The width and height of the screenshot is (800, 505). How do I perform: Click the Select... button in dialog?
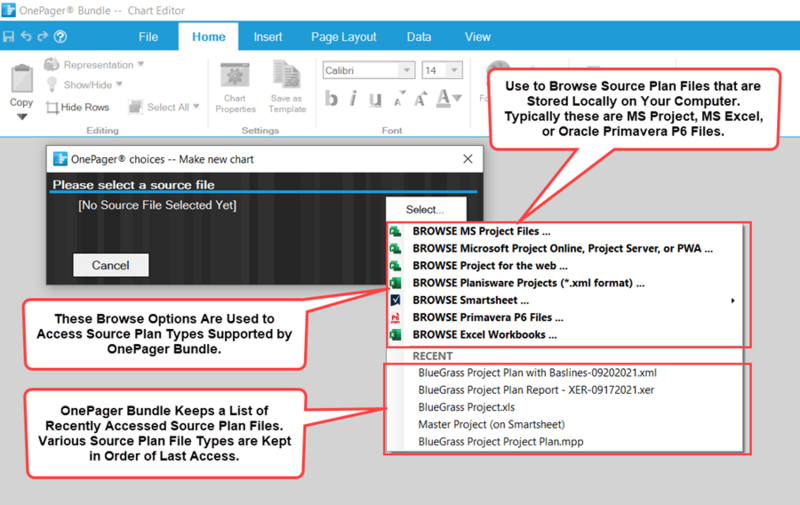click(x=426, y=209)
